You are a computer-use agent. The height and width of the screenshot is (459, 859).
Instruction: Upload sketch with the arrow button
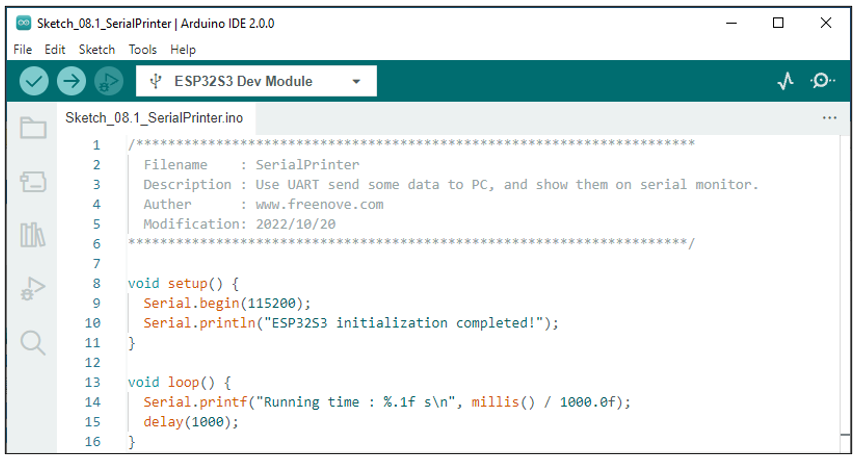(71, 81)
